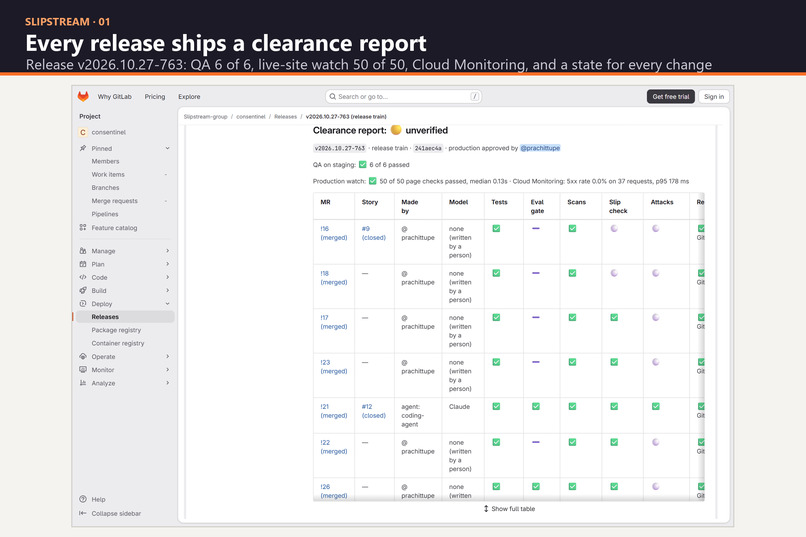Open the @prachittupe approver link
Image resolution: width=806 pixels, height=537 pixels.
[x=540, y=148]
